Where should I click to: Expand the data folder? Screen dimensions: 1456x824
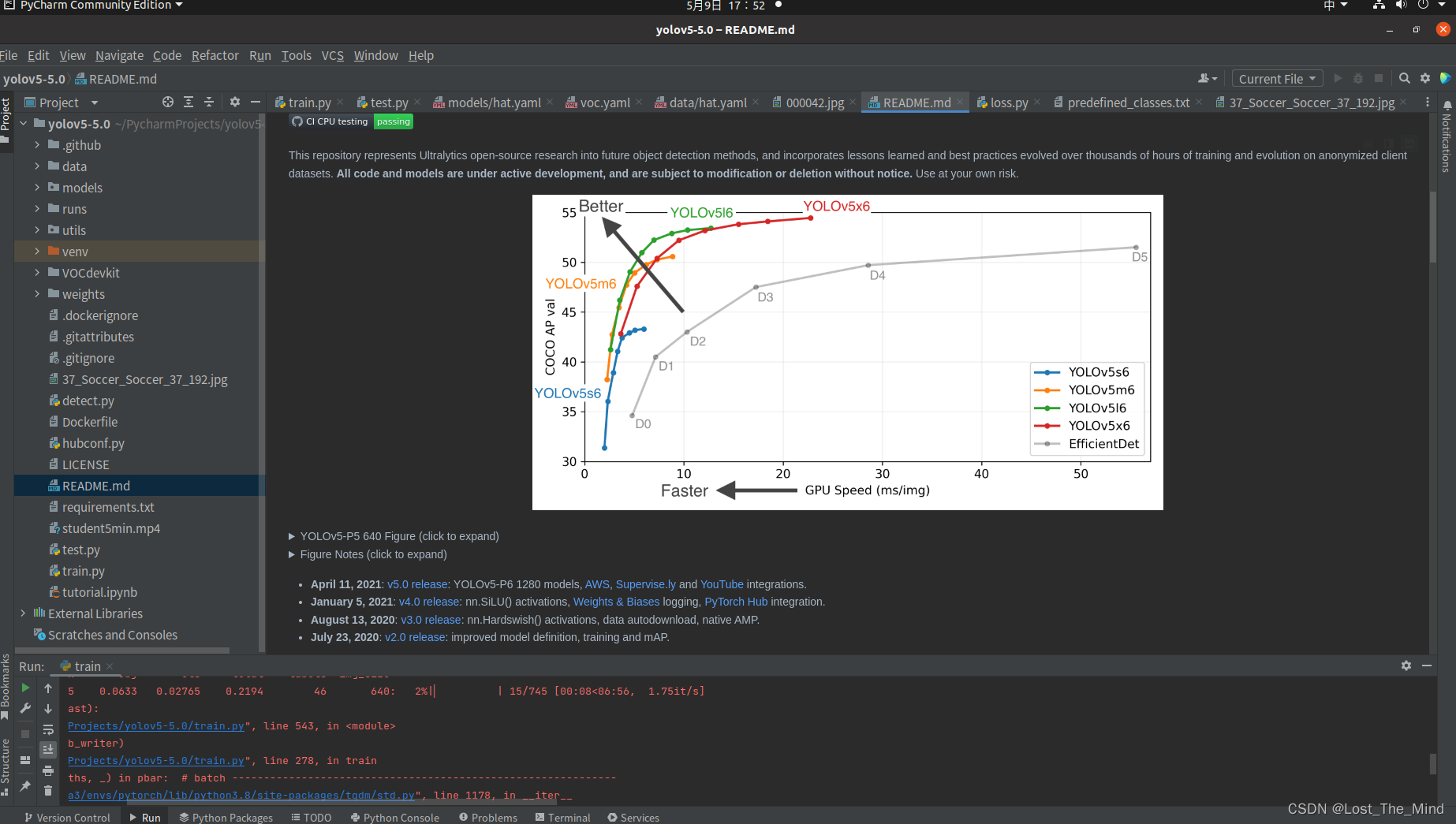pos(37,166)
